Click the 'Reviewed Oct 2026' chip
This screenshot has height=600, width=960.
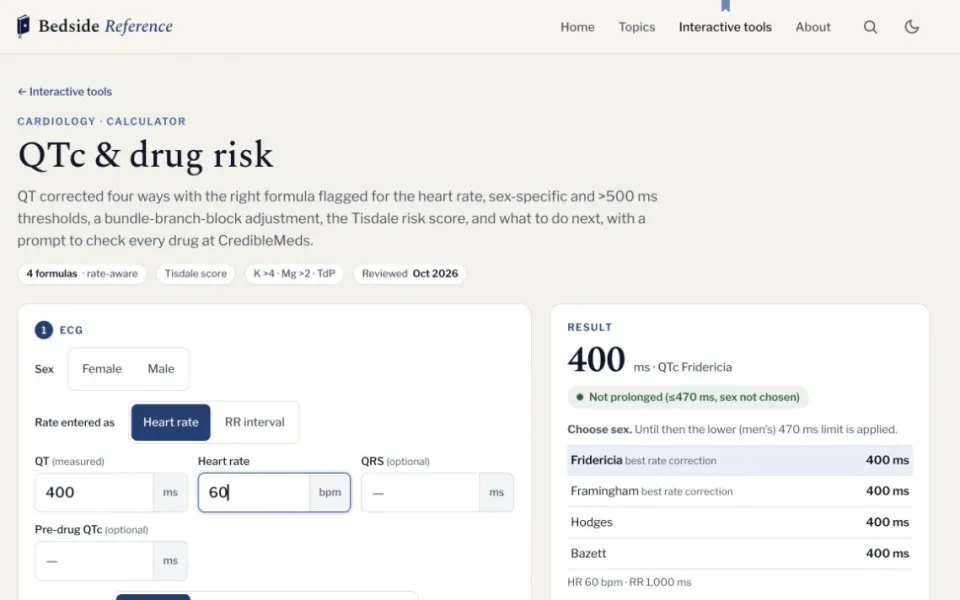tap(410, 274)
